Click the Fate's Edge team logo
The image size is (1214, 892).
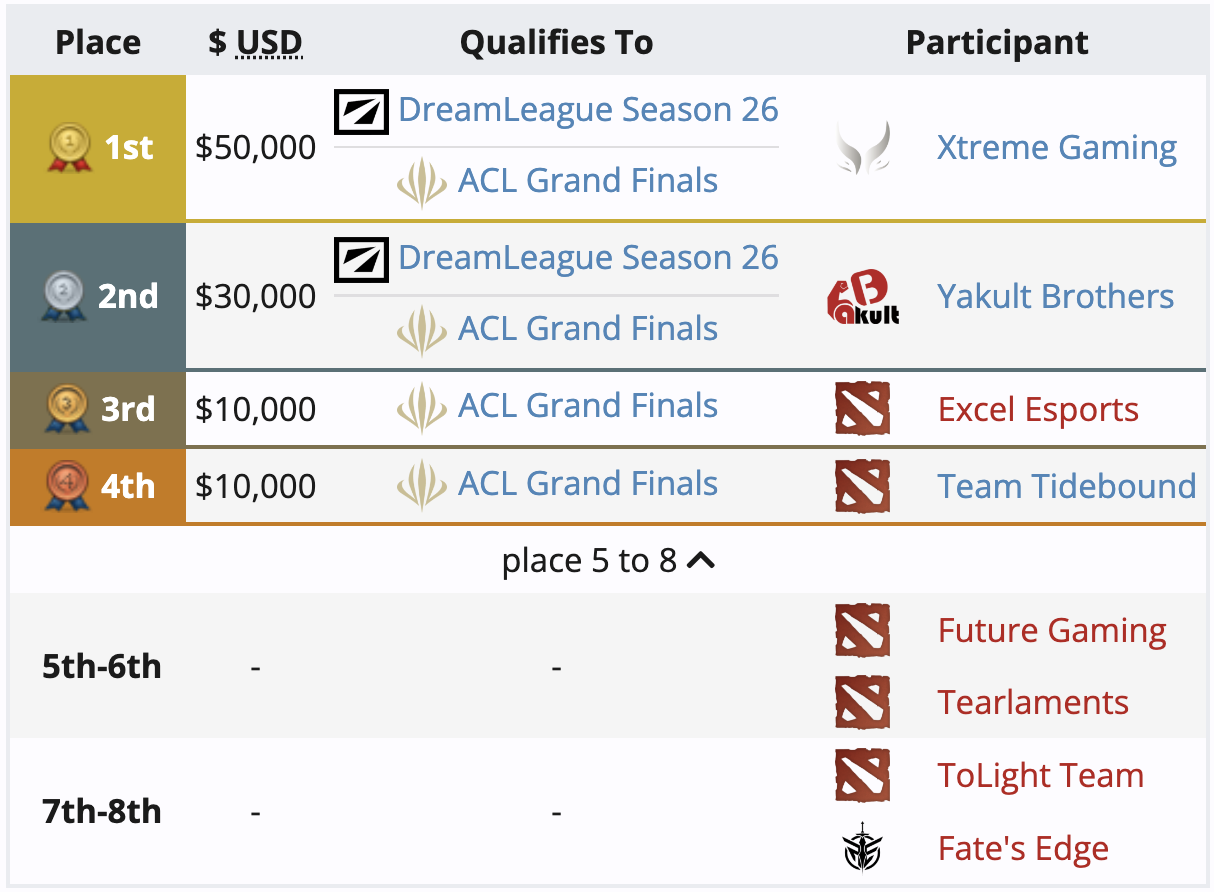click(862, 849)
